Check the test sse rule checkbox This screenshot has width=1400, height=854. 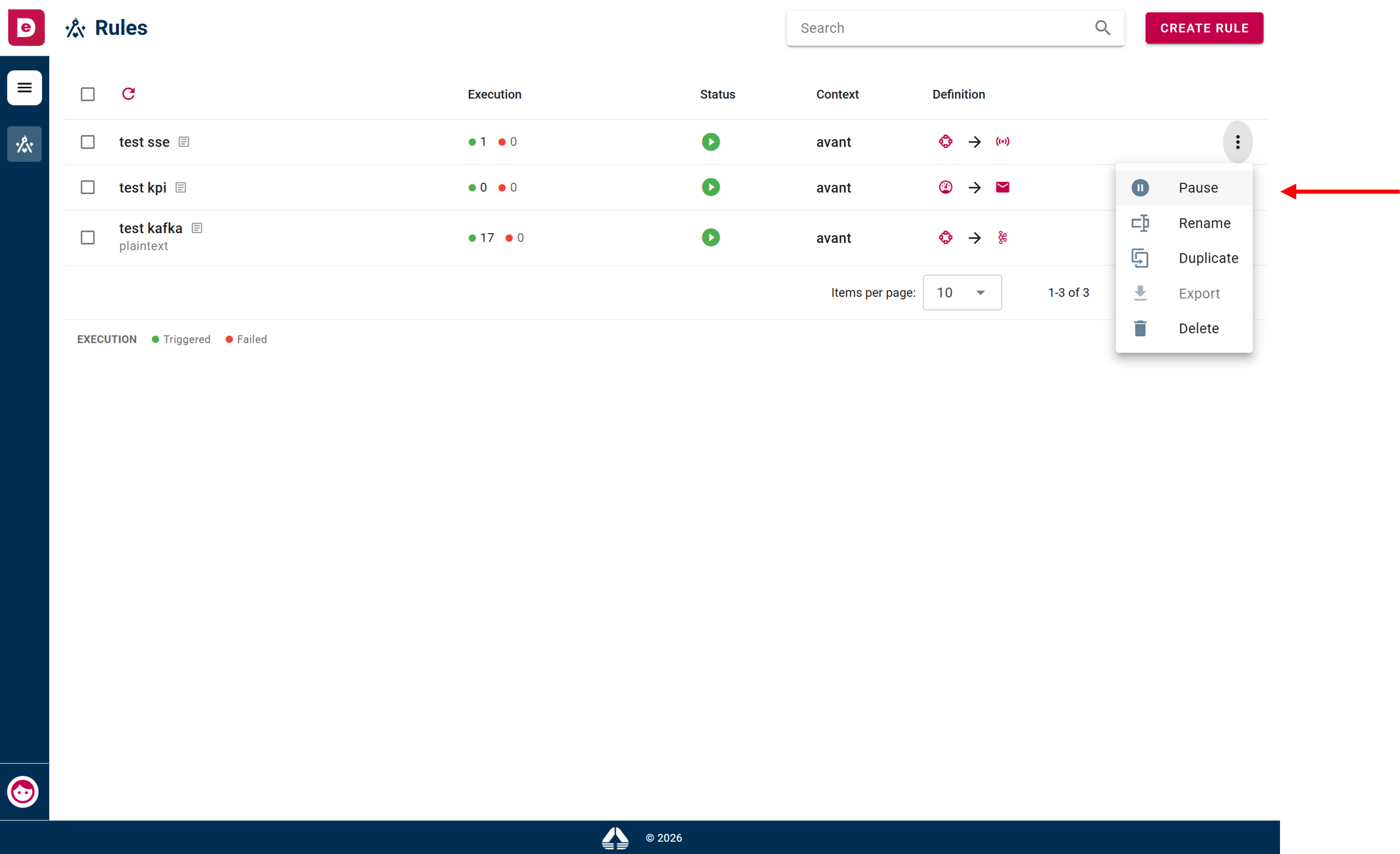88,142
